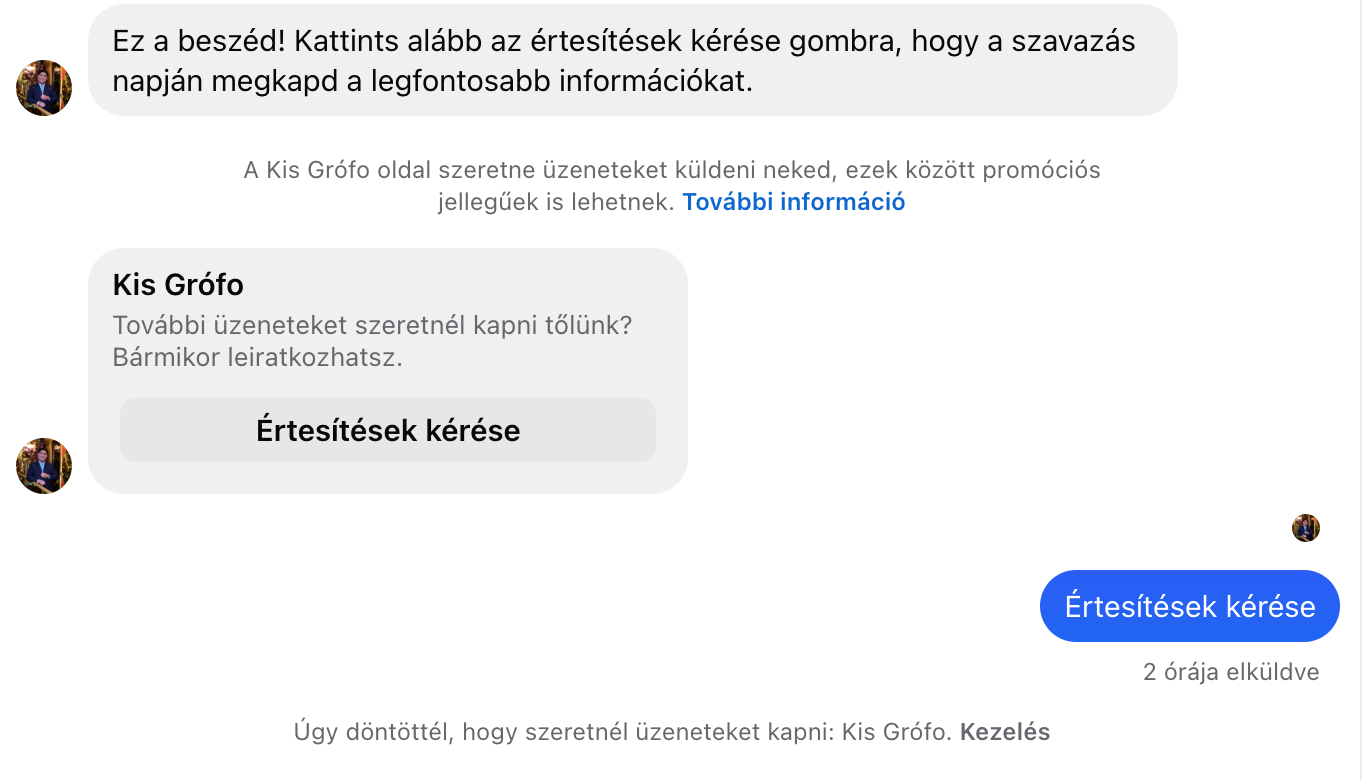Click the small seen-receipt avatar above sent message
Viewport: 1362px width, 780px height.
coord(1306,528)
